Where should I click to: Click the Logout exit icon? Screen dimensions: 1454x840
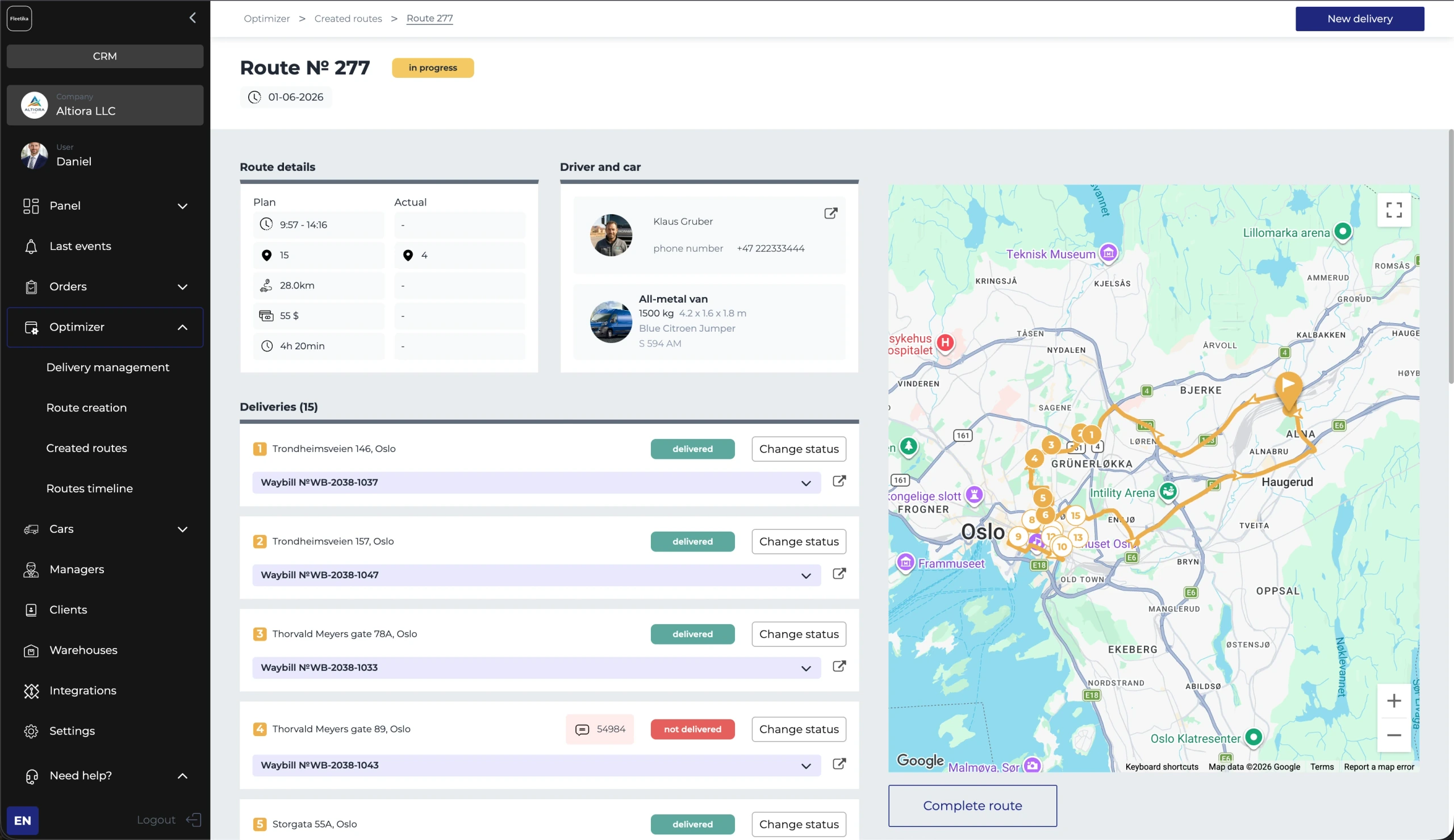coord(194,820)
